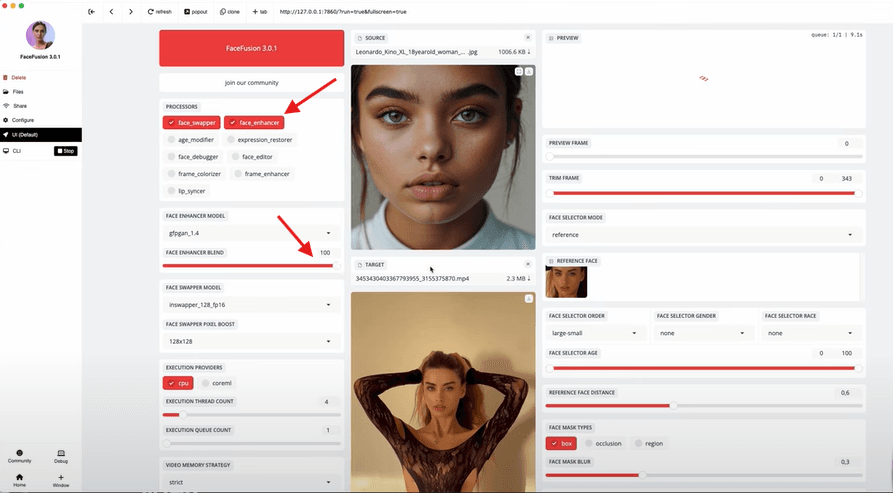This screenshot has width=893, height=493.
Task: Click the join our community button
Action: (251, 82)
